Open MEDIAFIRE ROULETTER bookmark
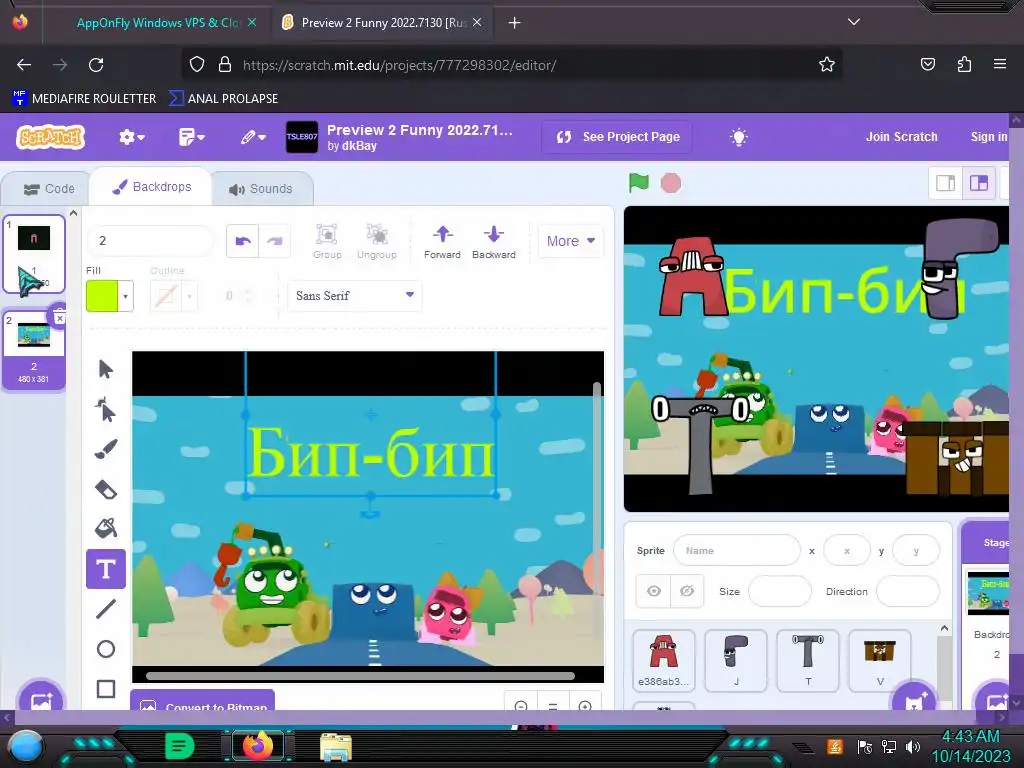Screen dimensions: 1024x768 coord(84,99)
